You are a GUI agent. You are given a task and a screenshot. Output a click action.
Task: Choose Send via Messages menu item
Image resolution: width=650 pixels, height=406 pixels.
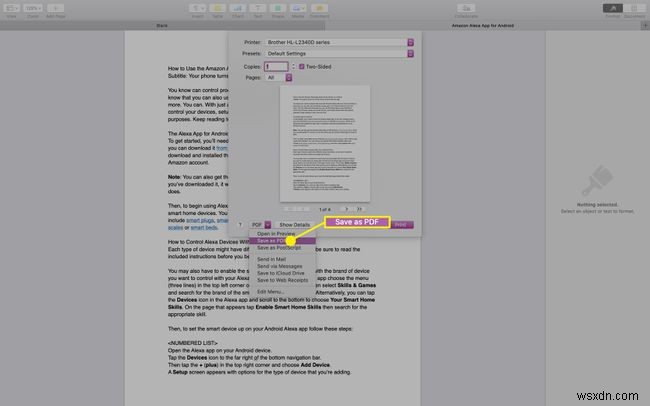(282, 266)
